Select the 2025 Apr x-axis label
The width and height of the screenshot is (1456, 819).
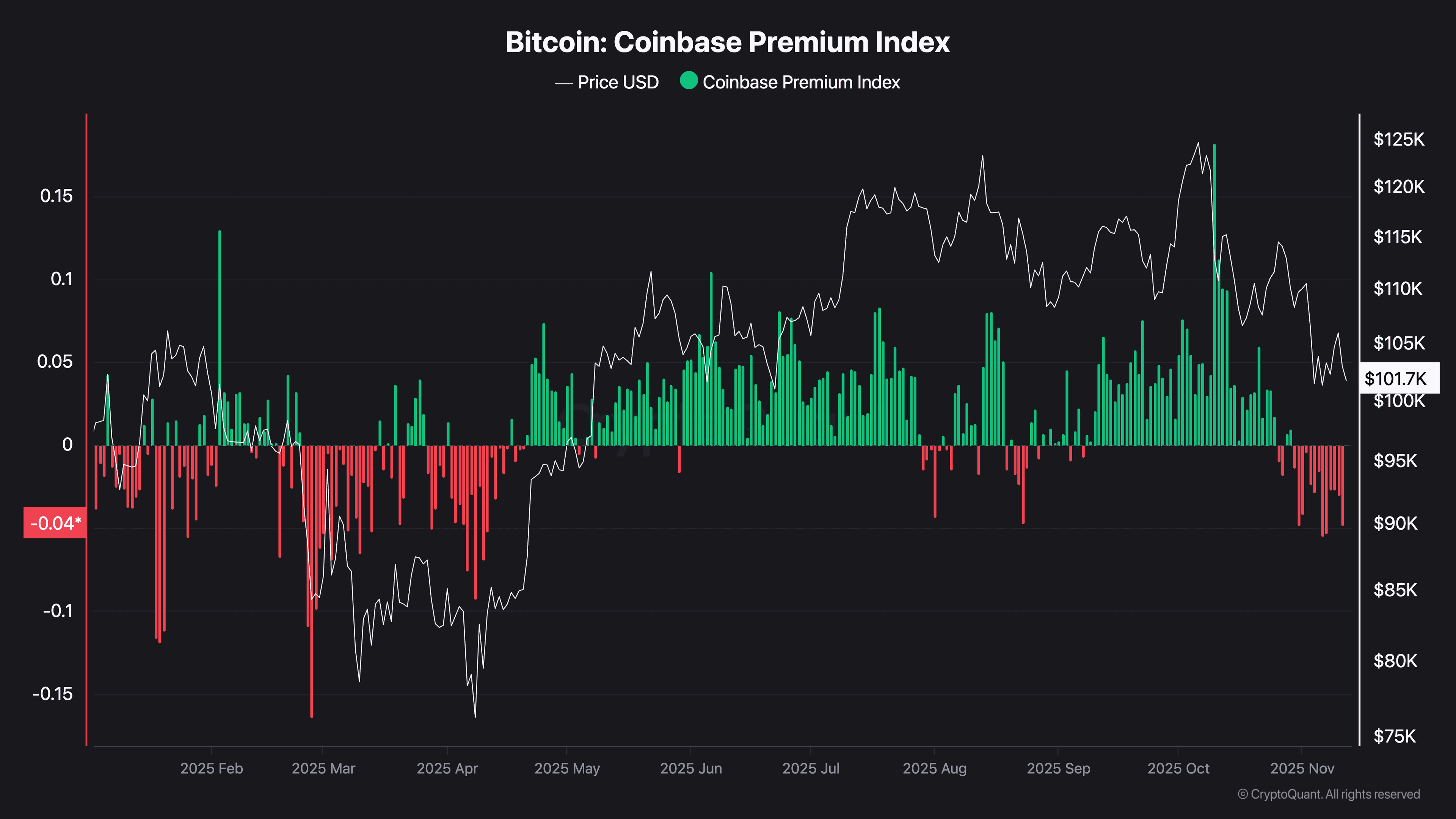coord(447,769)
